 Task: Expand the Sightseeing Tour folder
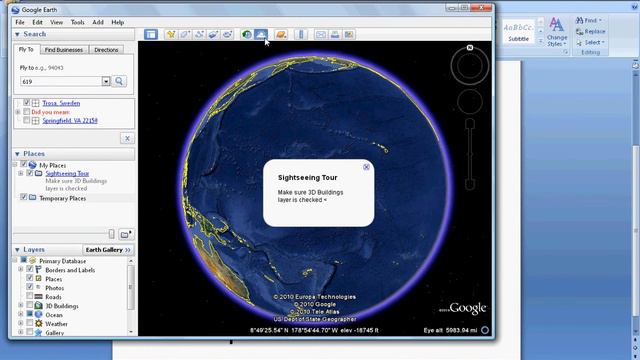point(20,173)
